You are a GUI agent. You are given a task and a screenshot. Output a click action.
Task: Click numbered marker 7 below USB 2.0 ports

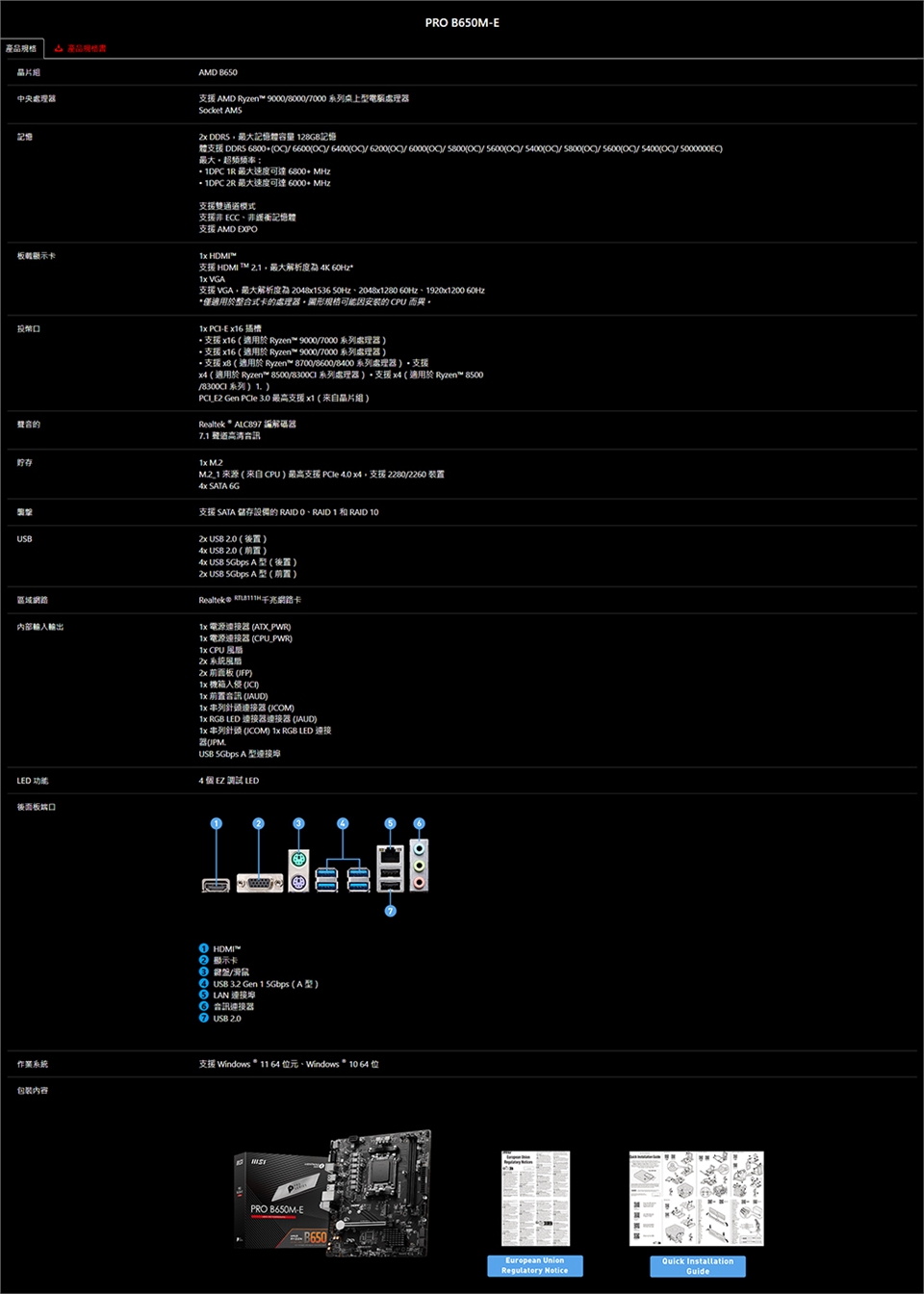pos(390,911)
